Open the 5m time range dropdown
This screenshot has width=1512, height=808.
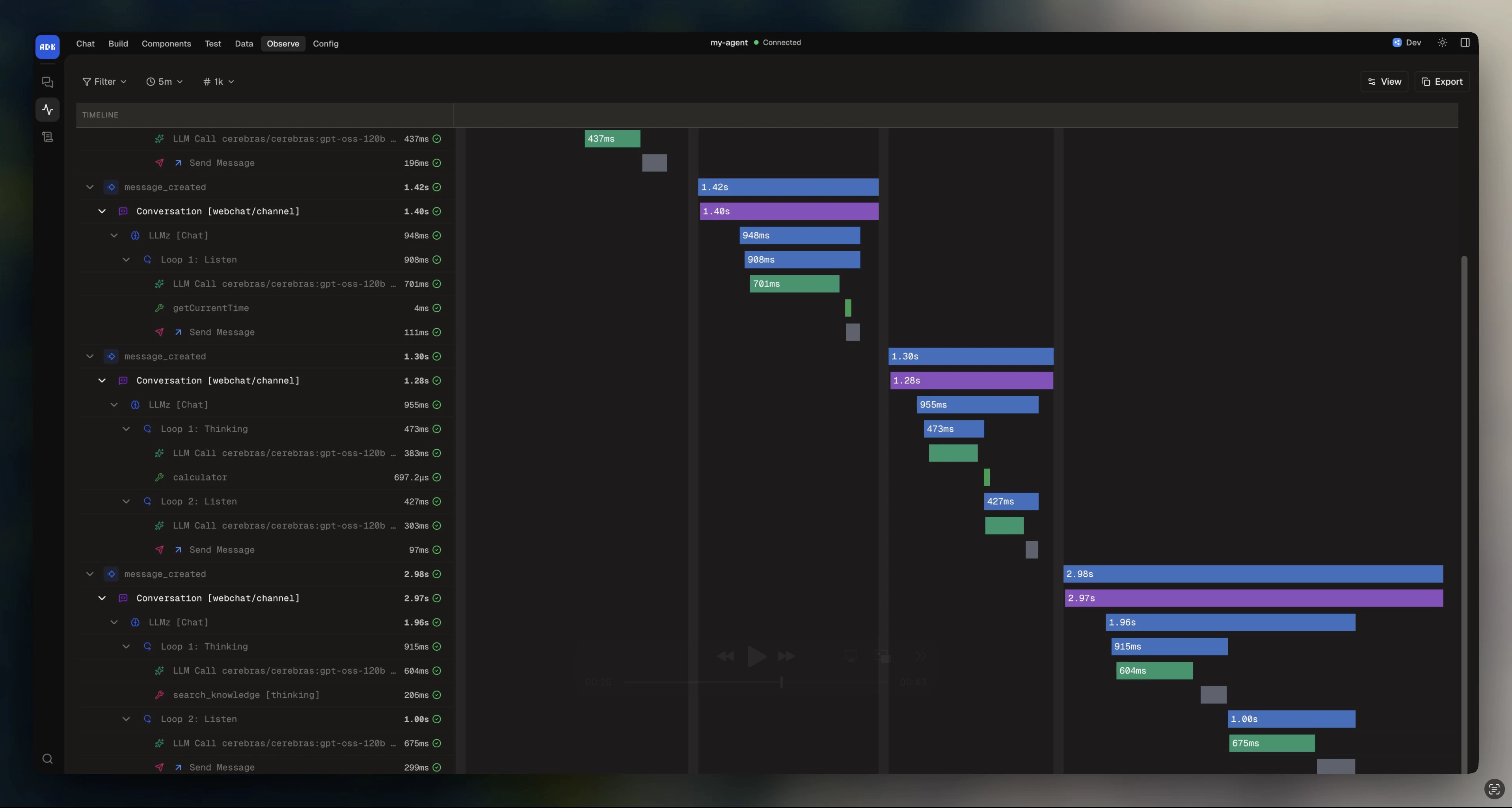tap(164, 82)
